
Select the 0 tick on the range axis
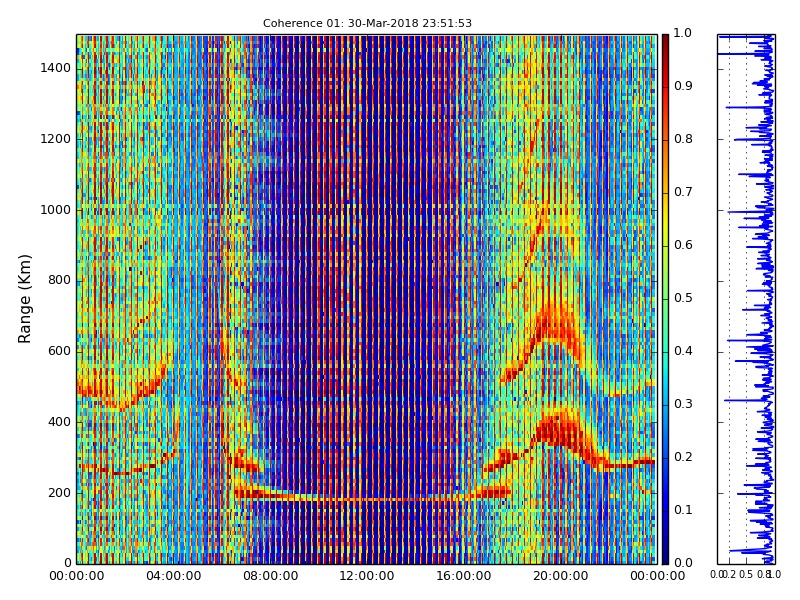pyautogui.click(x=68, y=563)
